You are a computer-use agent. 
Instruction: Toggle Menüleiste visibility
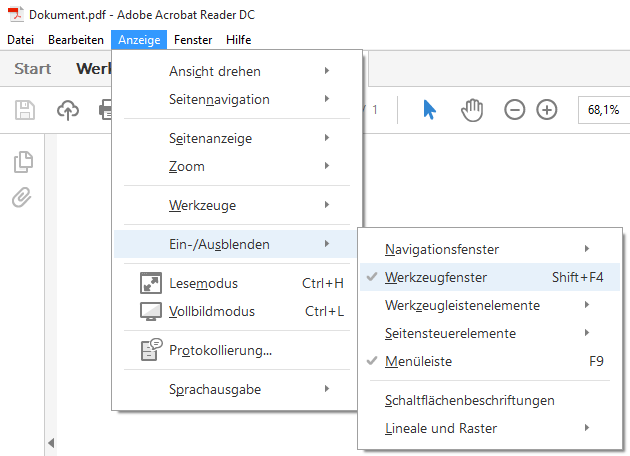pyautogui.click(x=490, y=361)
